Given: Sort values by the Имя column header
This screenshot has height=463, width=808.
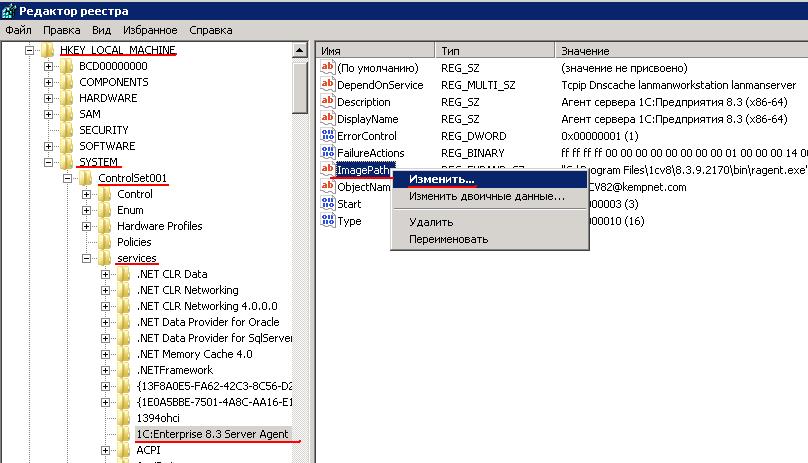Looking at the screenshot, I should point(375,51).
